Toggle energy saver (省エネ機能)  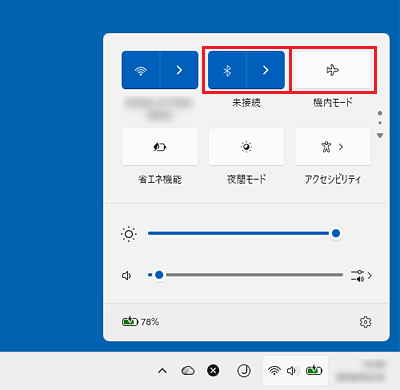click(160, 147)
